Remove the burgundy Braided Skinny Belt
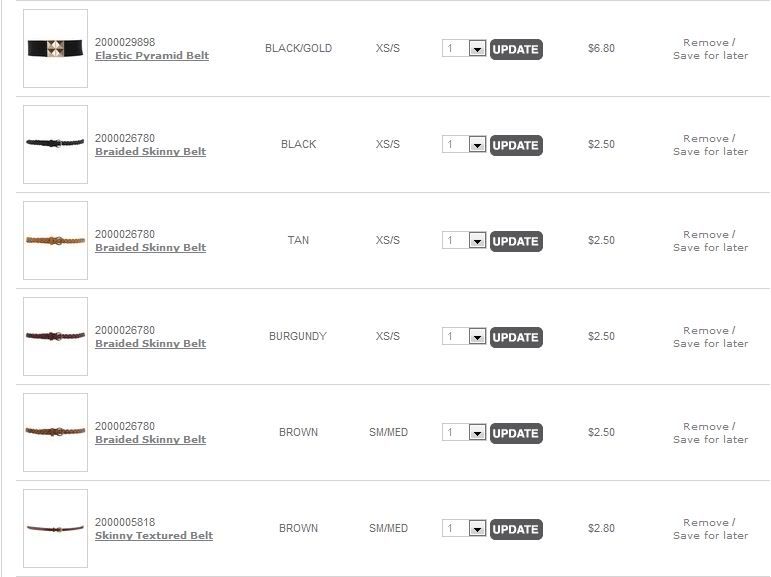 (705, 330)
